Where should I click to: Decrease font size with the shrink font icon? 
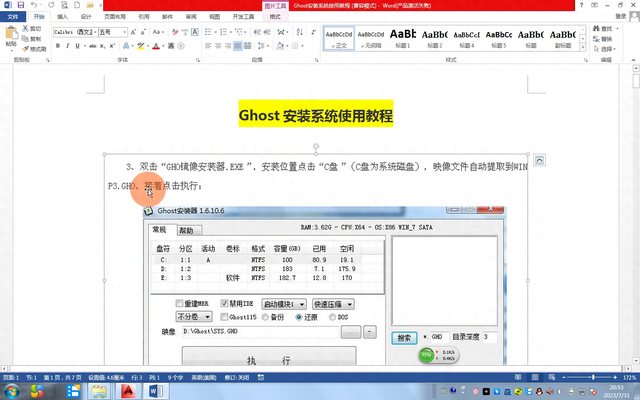[143, 32]
